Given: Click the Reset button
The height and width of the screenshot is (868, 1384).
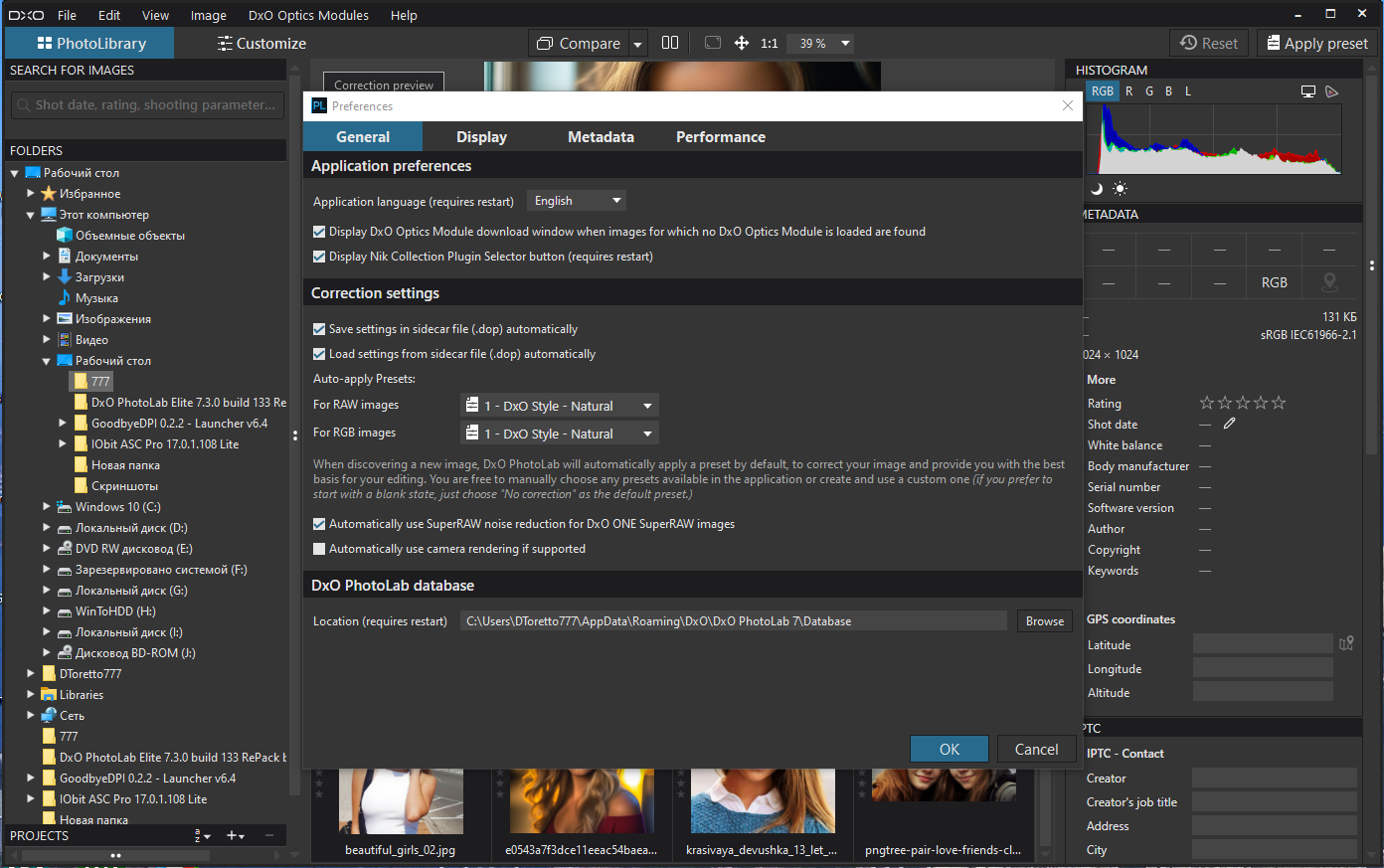Looking at the screenshot, I should click(x=1209, y=43).
